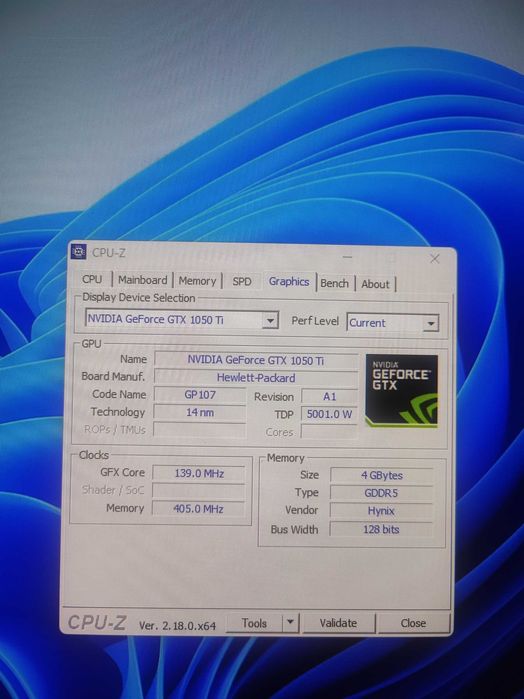Click the CPU-Z app icon in title bar

point(78,252)
